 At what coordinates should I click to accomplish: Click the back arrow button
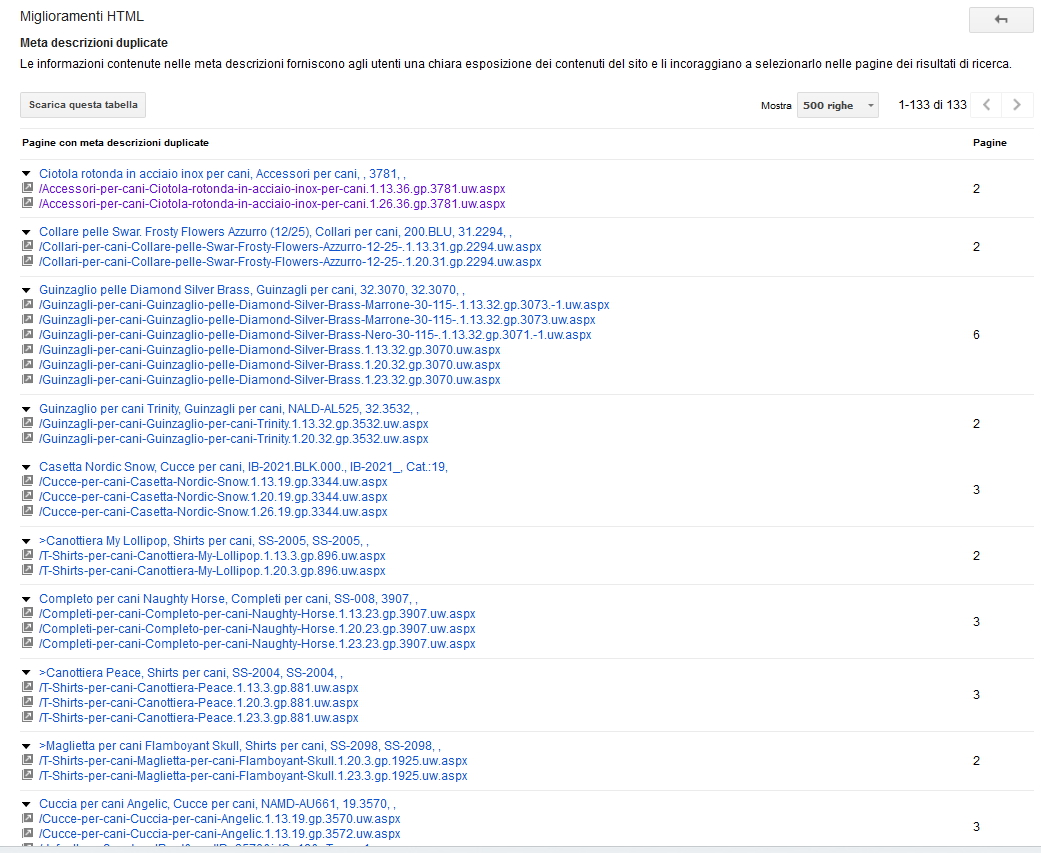tap(1001, 20)
